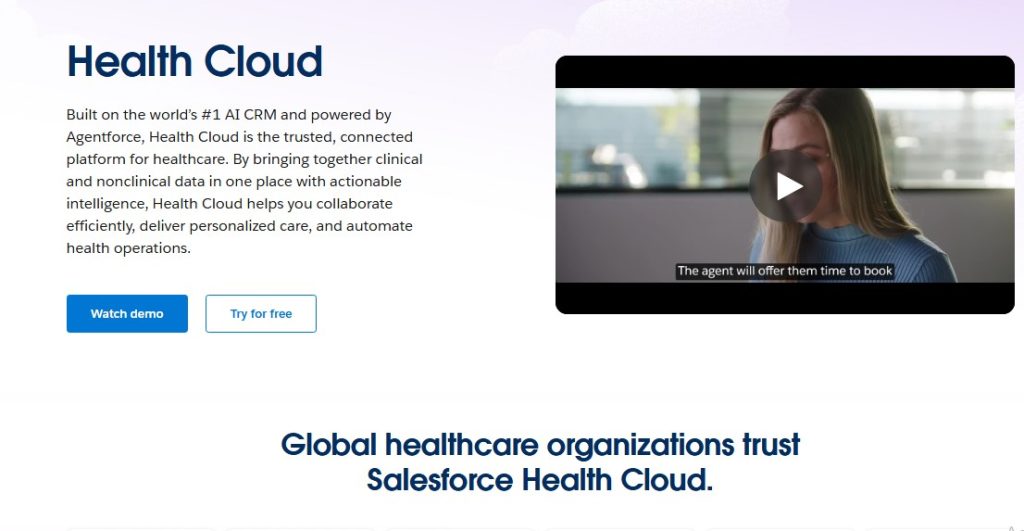
Task: Click the Health Cloud heading
Action: 195,62
